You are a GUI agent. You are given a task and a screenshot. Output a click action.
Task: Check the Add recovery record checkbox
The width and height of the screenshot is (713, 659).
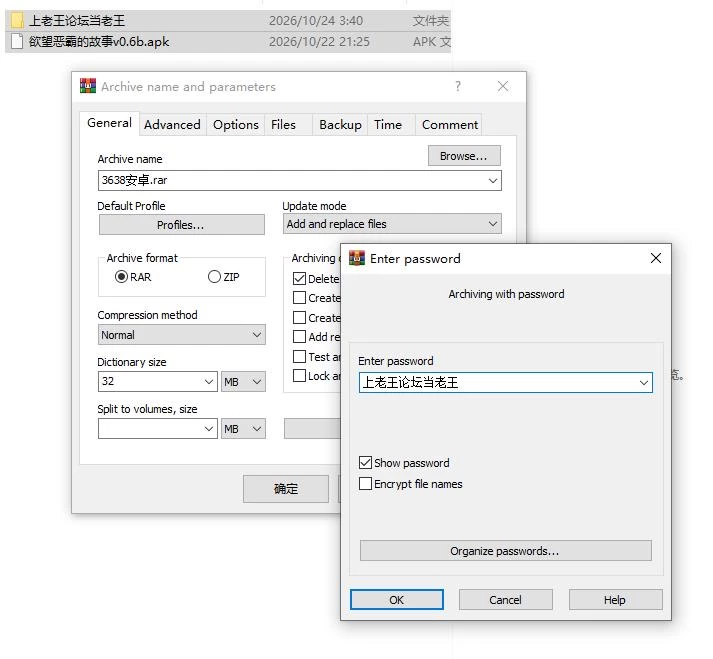299,337
